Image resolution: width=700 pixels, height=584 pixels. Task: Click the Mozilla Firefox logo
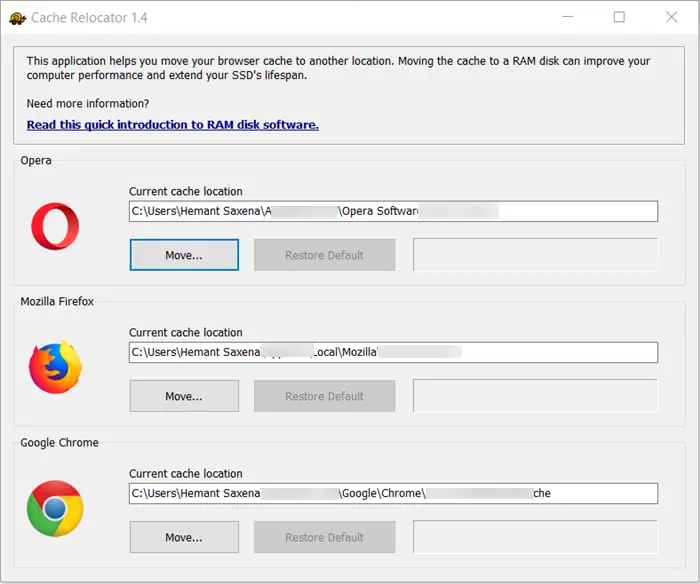tap(55, 367)
